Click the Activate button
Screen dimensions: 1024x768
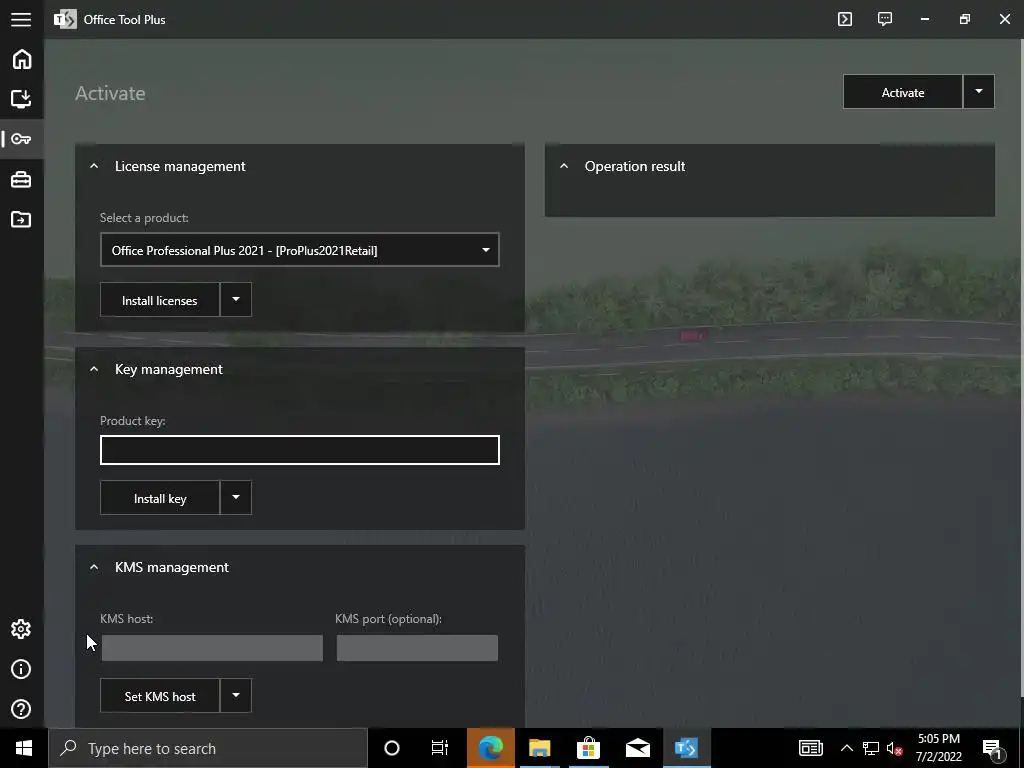point(903,92)
